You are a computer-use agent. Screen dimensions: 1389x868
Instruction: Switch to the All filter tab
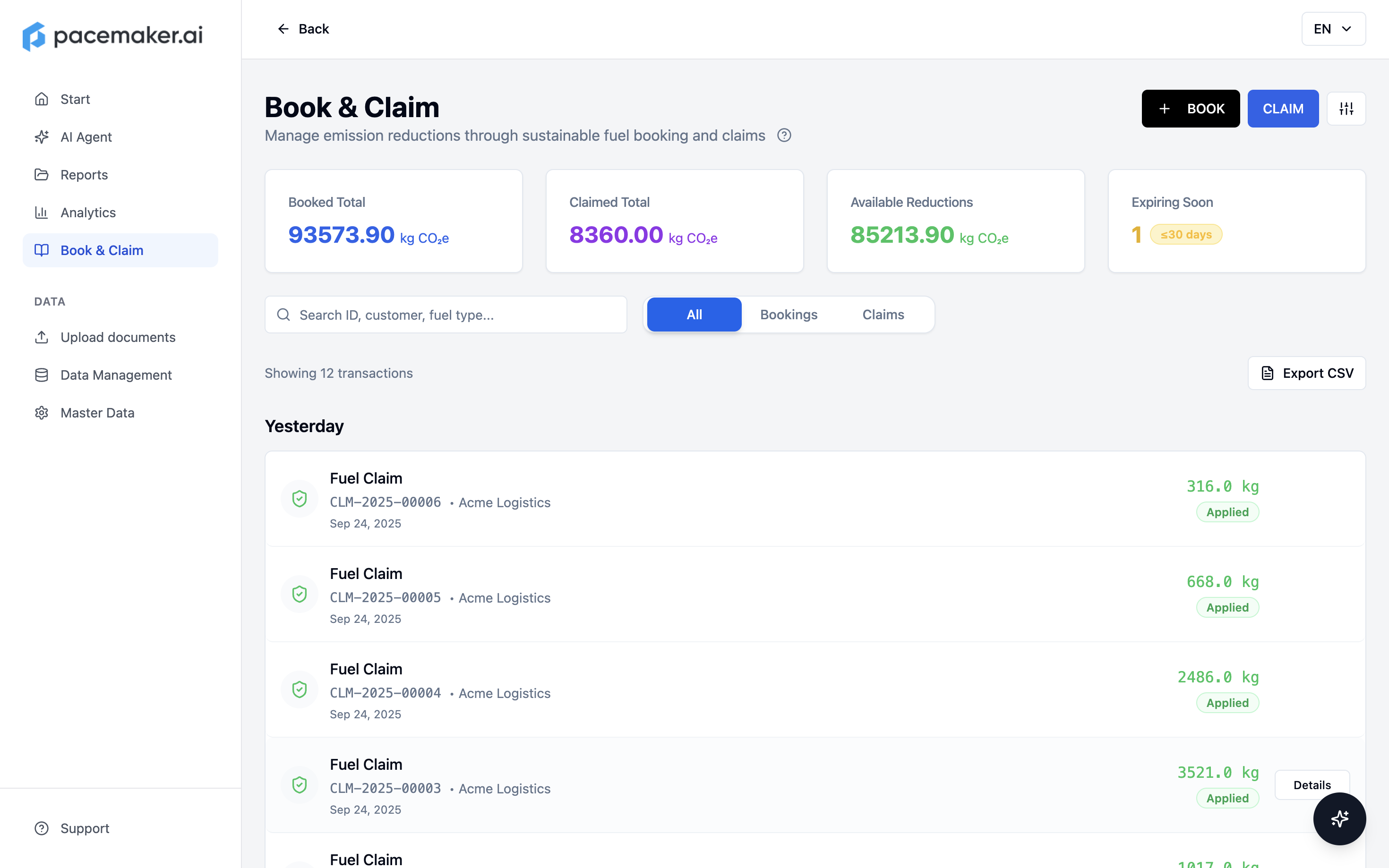(x=694, y=315)
